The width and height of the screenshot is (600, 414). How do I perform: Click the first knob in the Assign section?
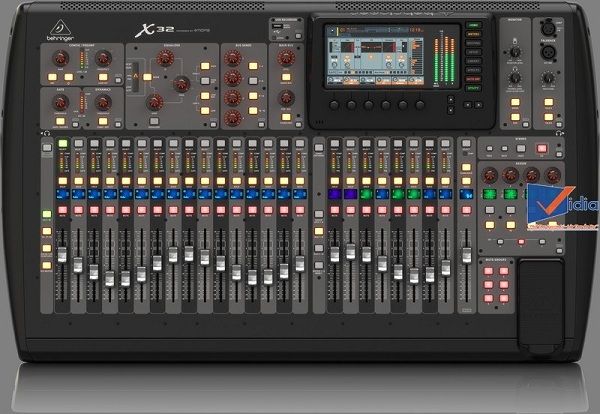(489, 175)
